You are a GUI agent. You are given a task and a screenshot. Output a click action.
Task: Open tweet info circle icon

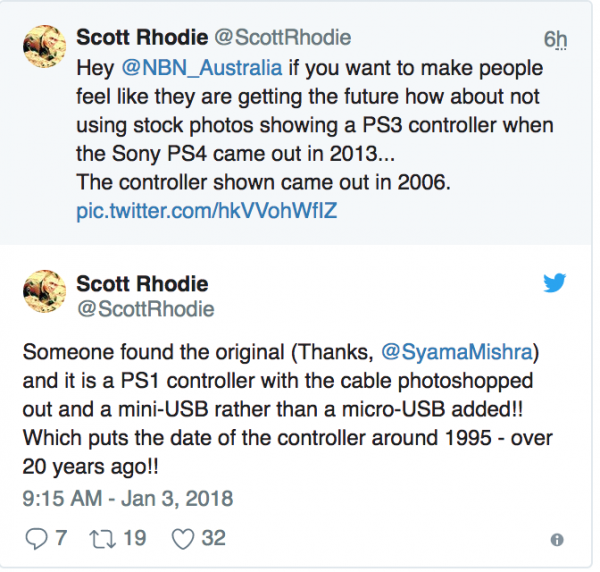(556, 539)
